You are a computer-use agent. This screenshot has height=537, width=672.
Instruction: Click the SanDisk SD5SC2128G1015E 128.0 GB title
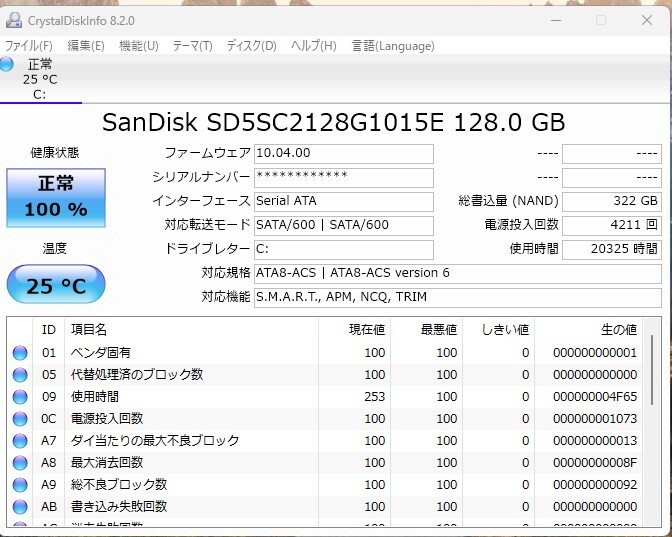click(334, 123)
